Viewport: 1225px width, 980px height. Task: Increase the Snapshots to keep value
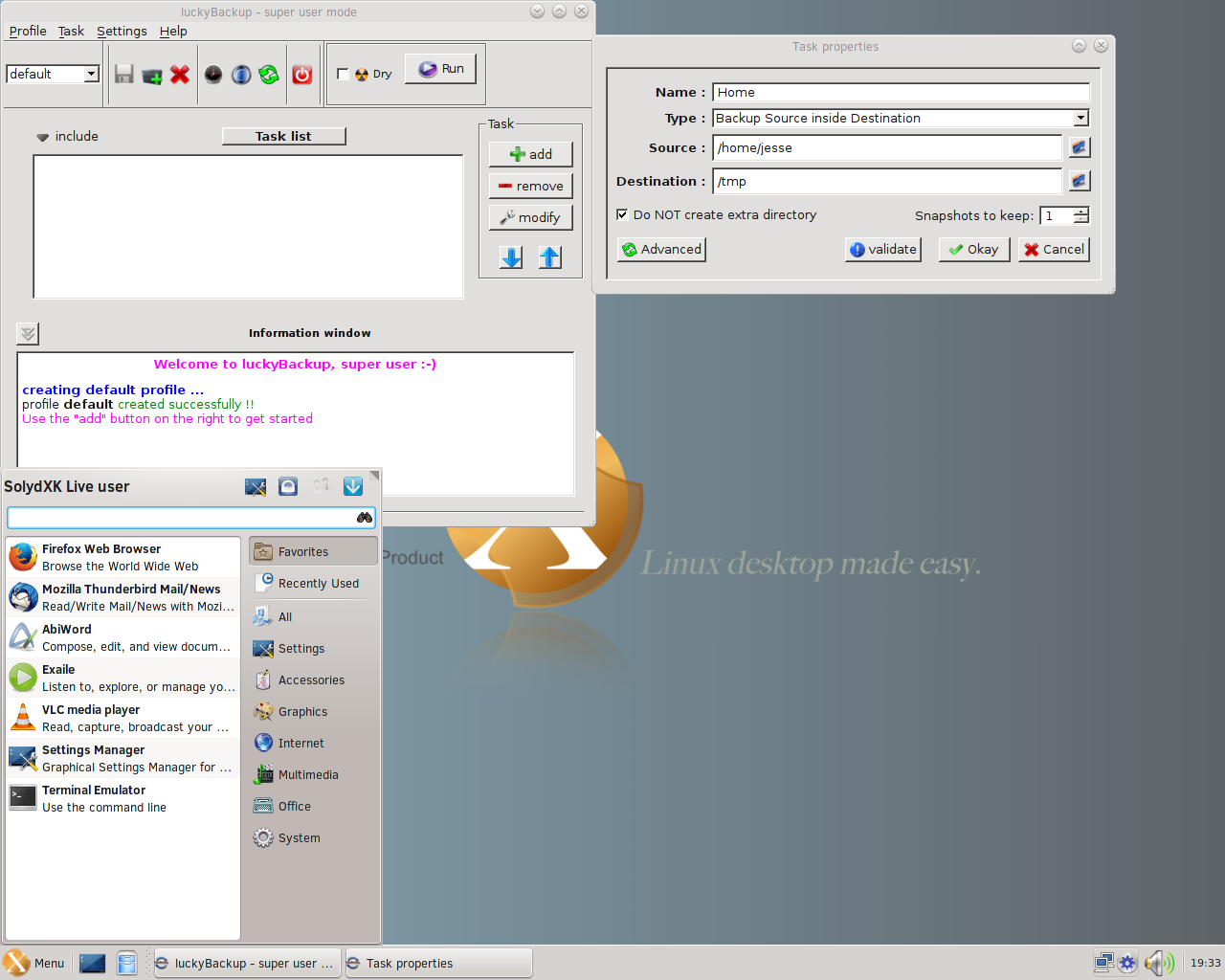click(1081, 212)
